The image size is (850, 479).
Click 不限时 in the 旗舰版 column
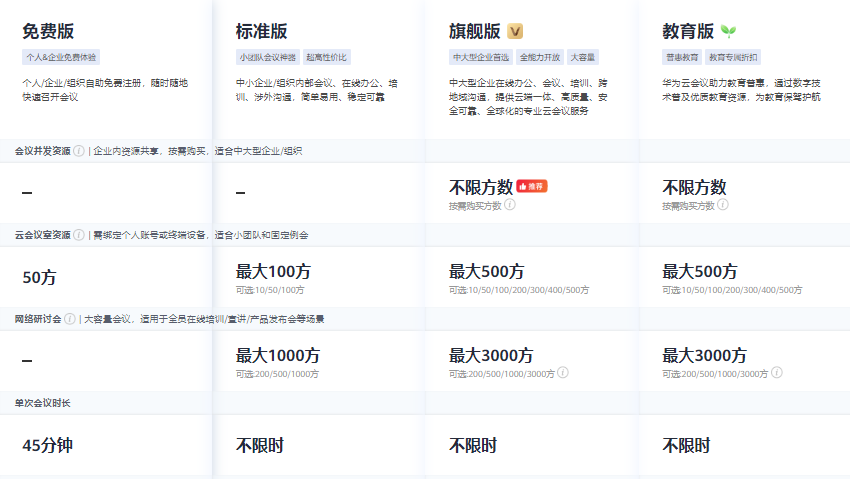pyautogui.click(x=473, y=445)
